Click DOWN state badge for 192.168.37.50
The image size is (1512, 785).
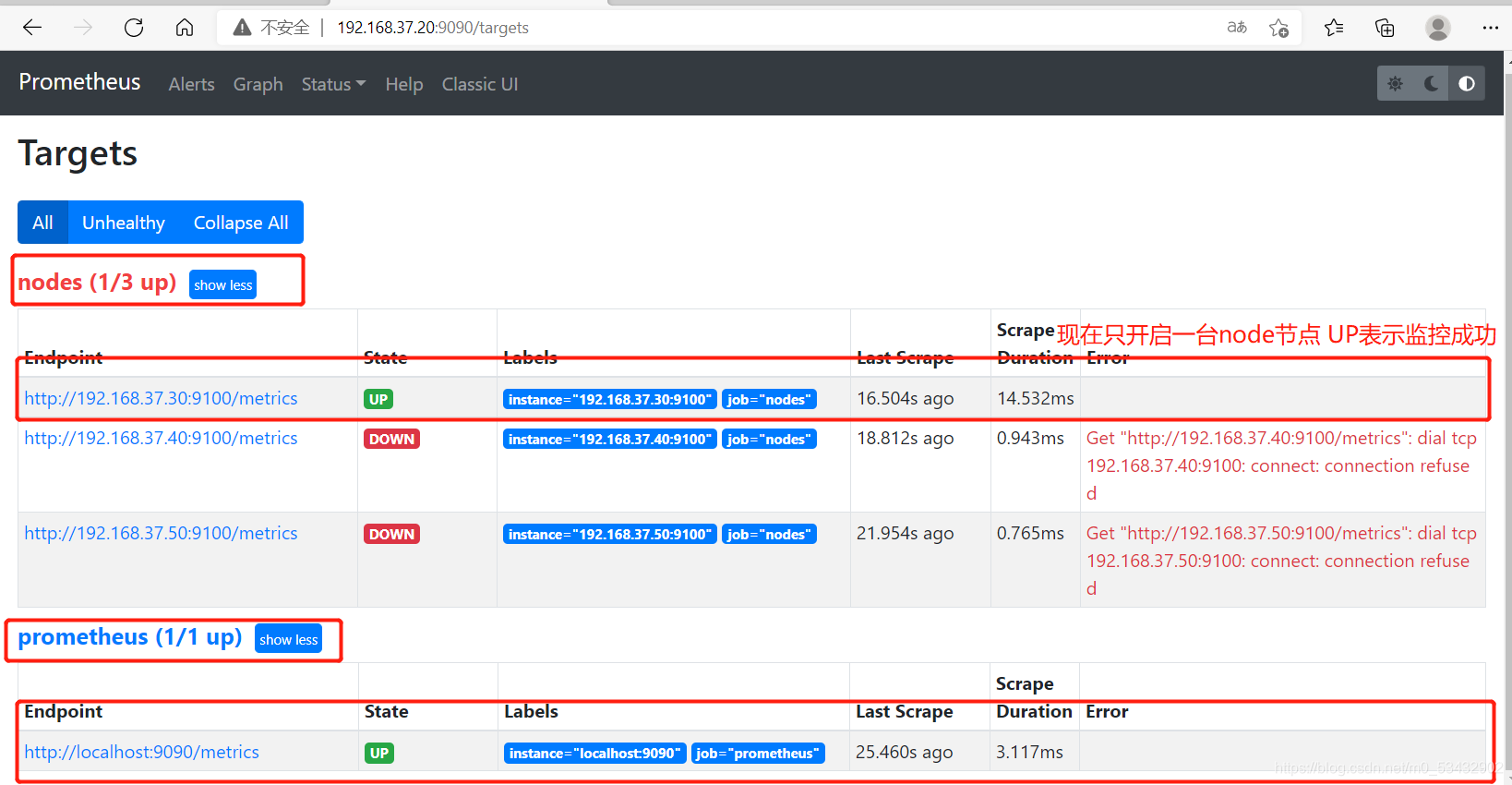point(391,534)
